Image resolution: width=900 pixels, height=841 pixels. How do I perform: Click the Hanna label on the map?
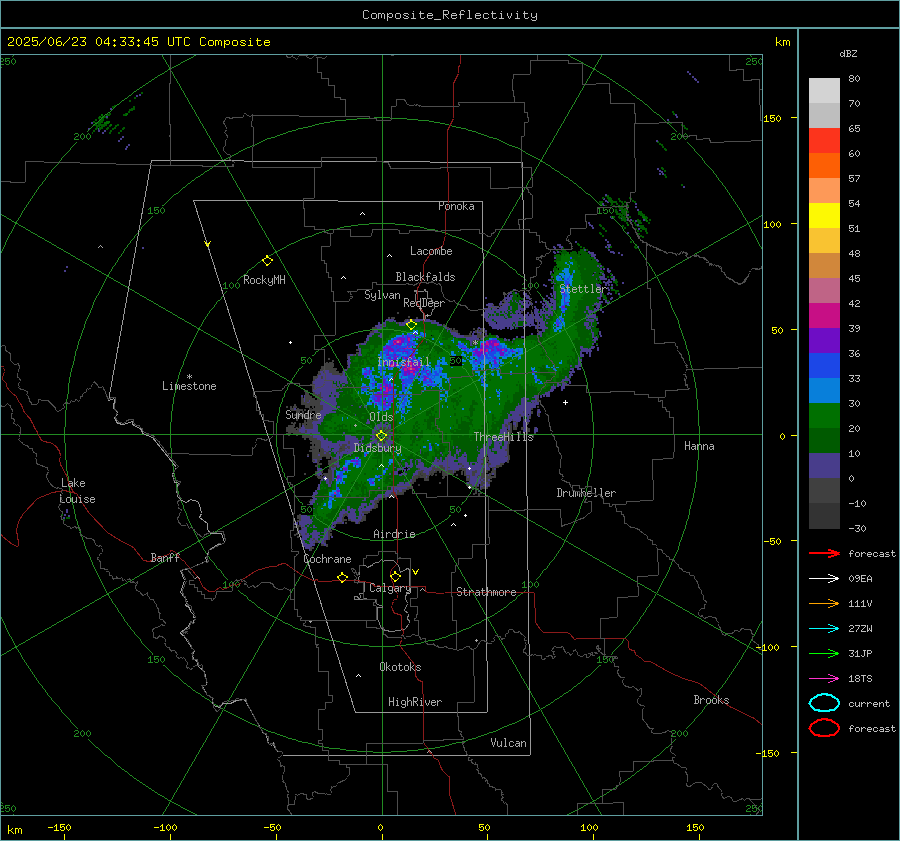coord(699,446)
